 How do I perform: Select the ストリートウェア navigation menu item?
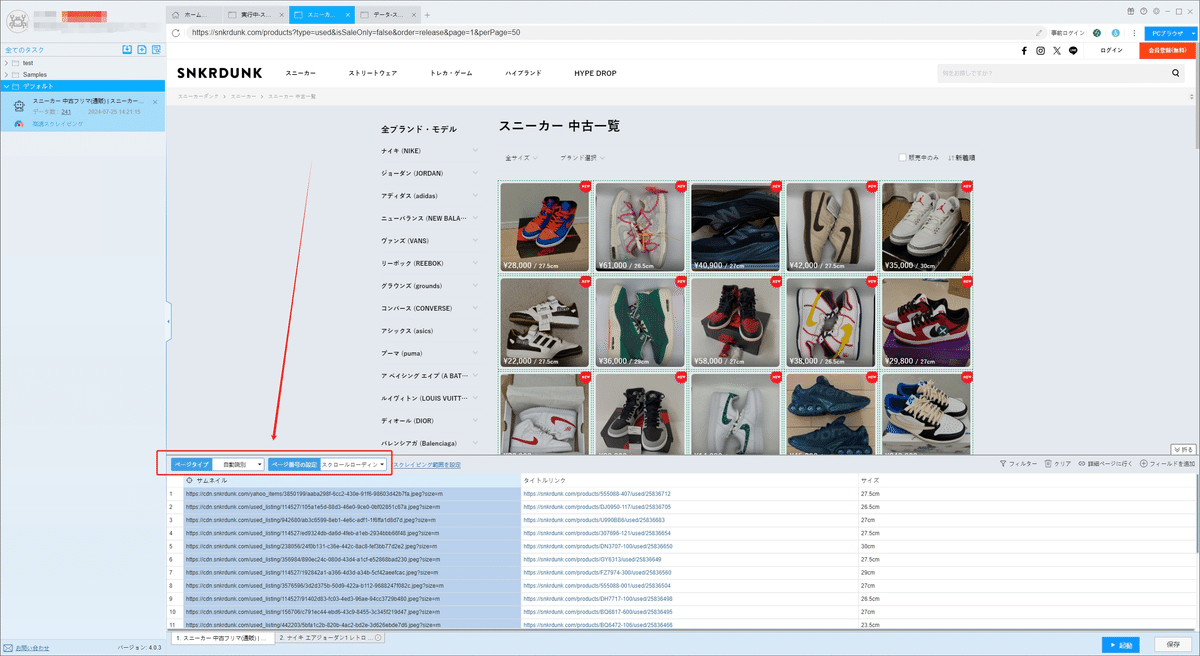(x=373, y=74)
